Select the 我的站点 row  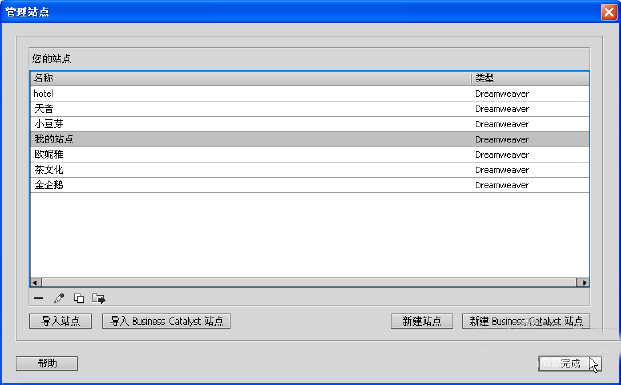point(310,139)
